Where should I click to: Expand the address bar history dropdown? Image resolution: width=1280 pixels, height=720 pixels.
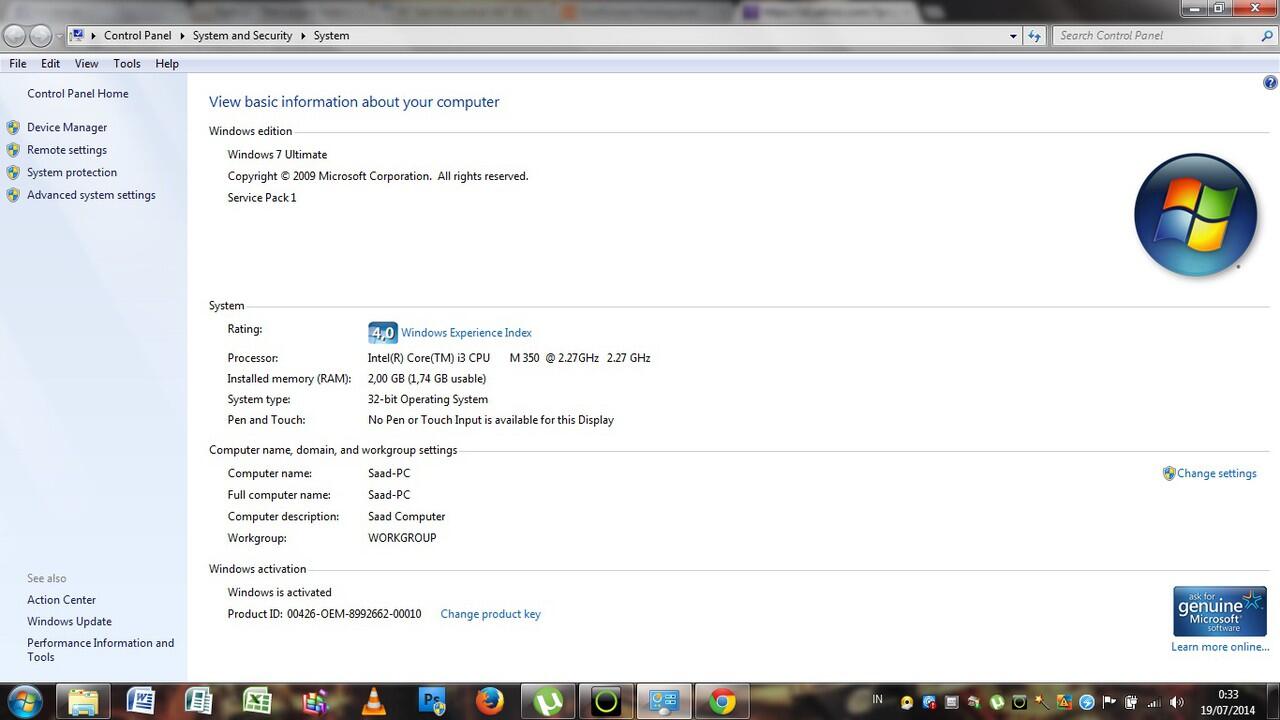[x=1013, y=36]
